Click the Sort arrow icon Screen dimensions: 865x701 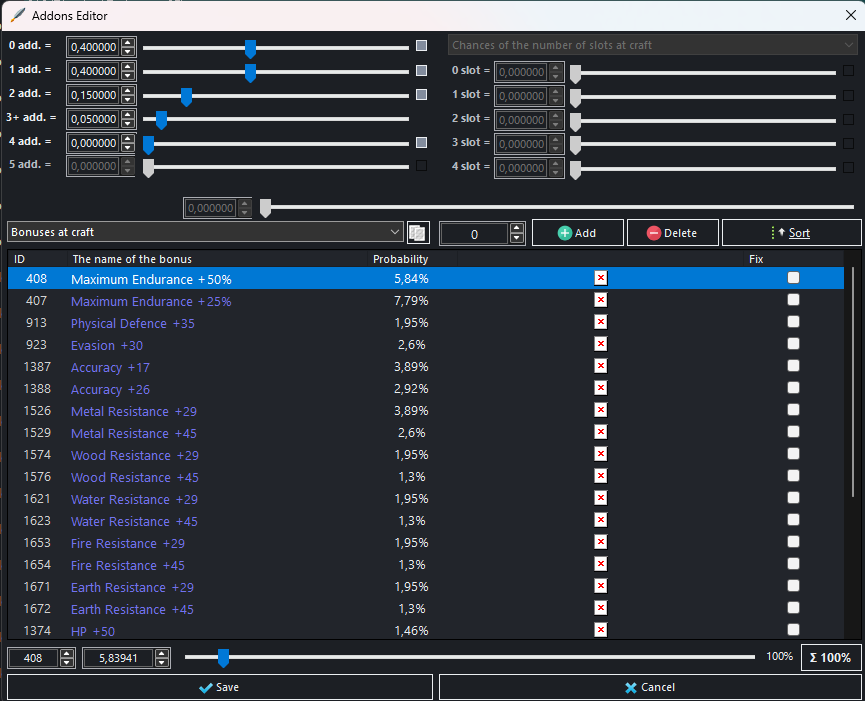click(779, 232)
